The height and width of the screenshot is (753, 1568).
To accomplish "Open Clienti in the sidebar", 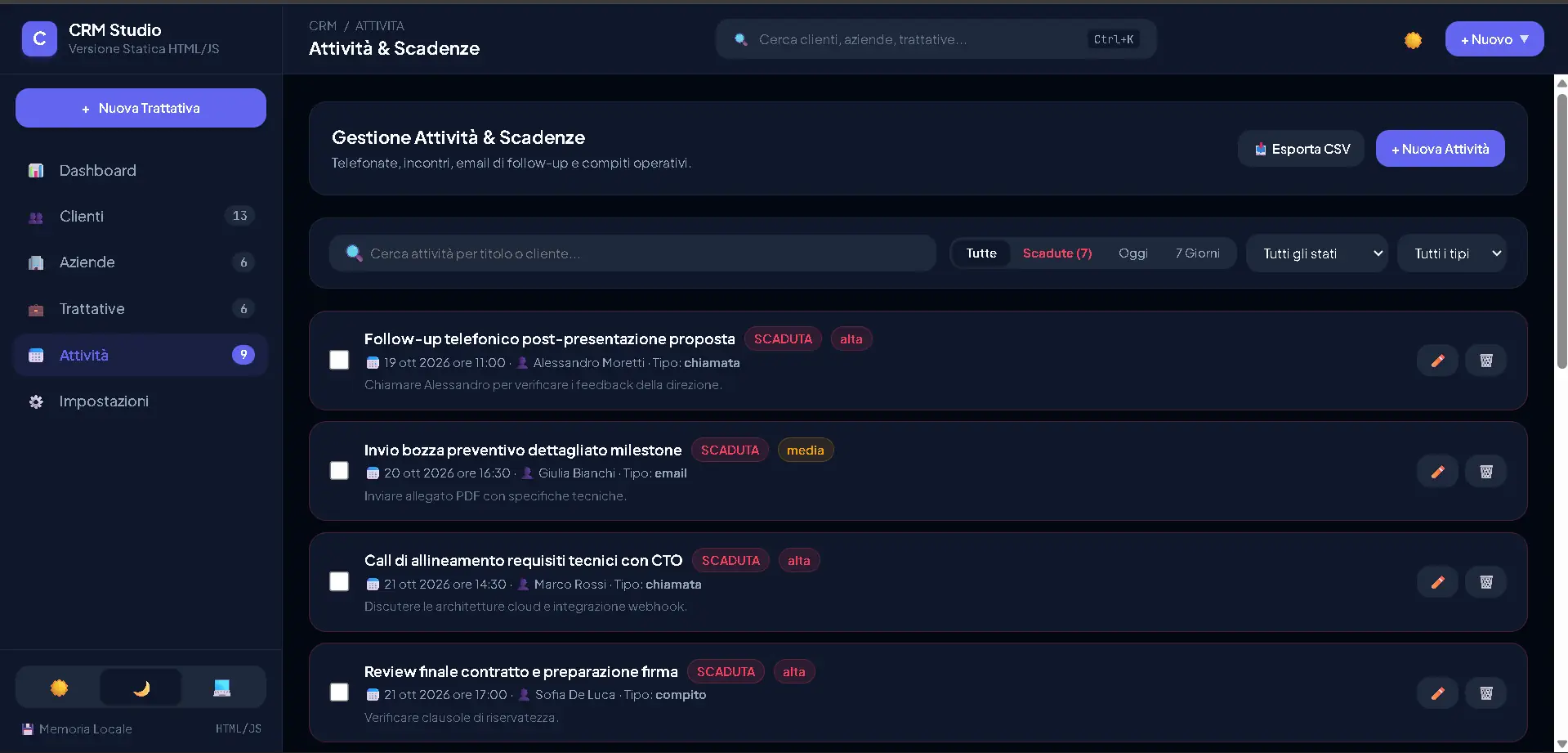I will (141, 217).
